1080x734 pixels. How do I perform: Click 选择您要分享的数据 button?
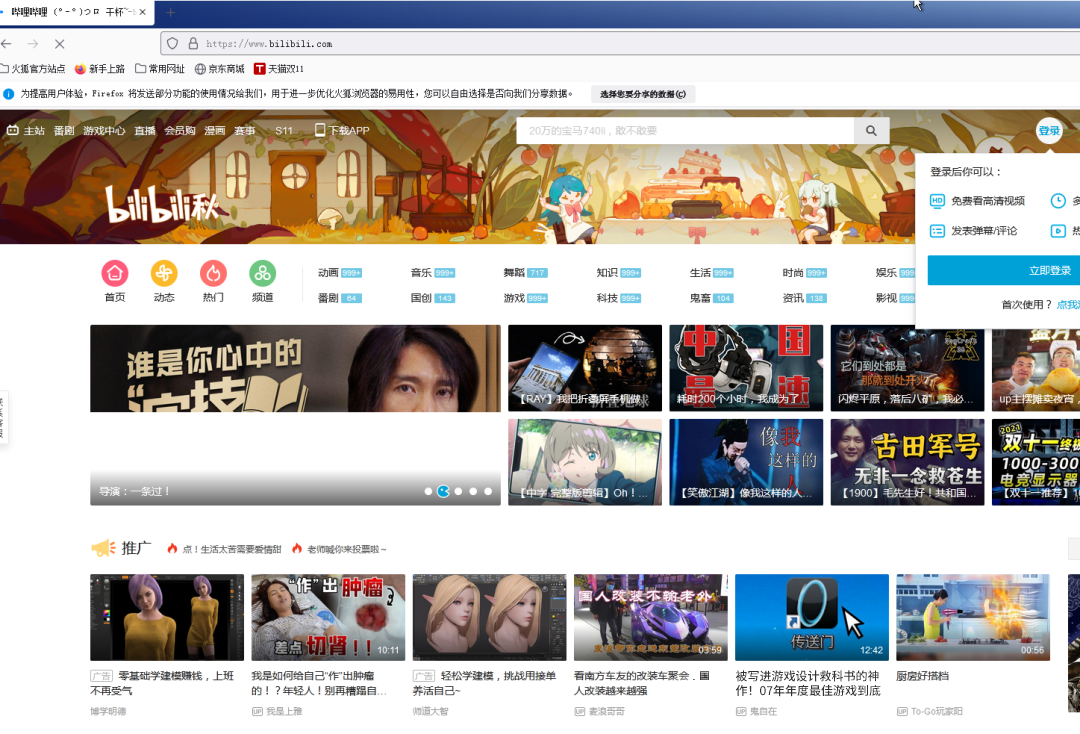tap(643, 94)
